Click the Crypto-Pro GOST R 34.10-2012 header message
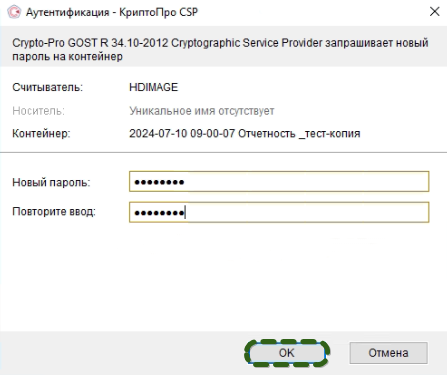Viewport: 447px width, 375px height. (220, 49)
